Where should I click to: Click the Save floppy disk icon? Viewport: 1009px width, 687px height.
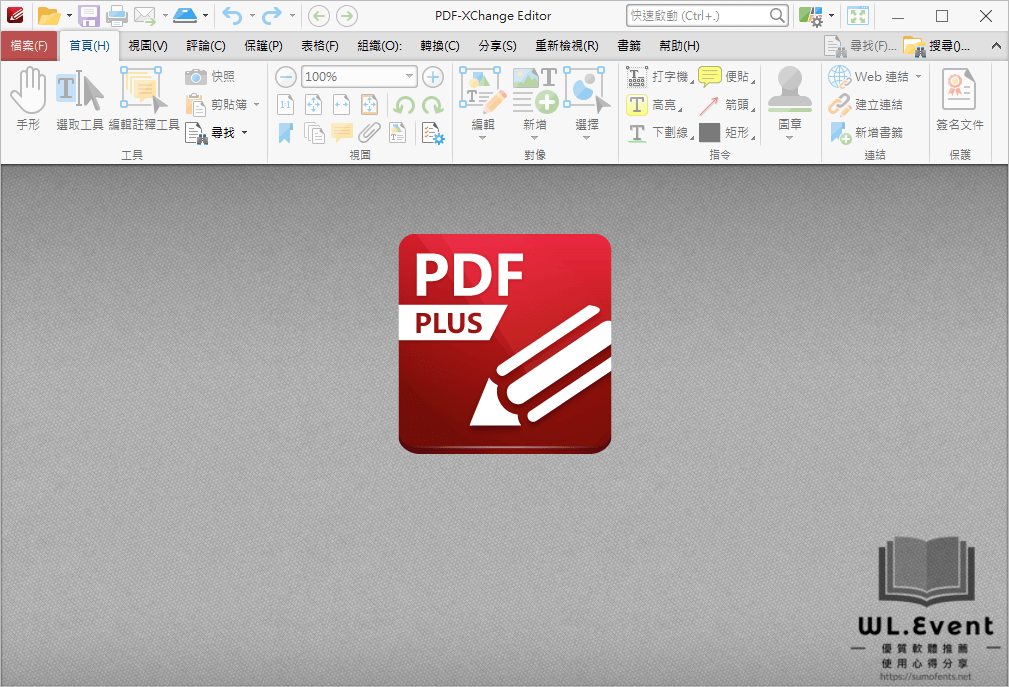tap(88, 15)
